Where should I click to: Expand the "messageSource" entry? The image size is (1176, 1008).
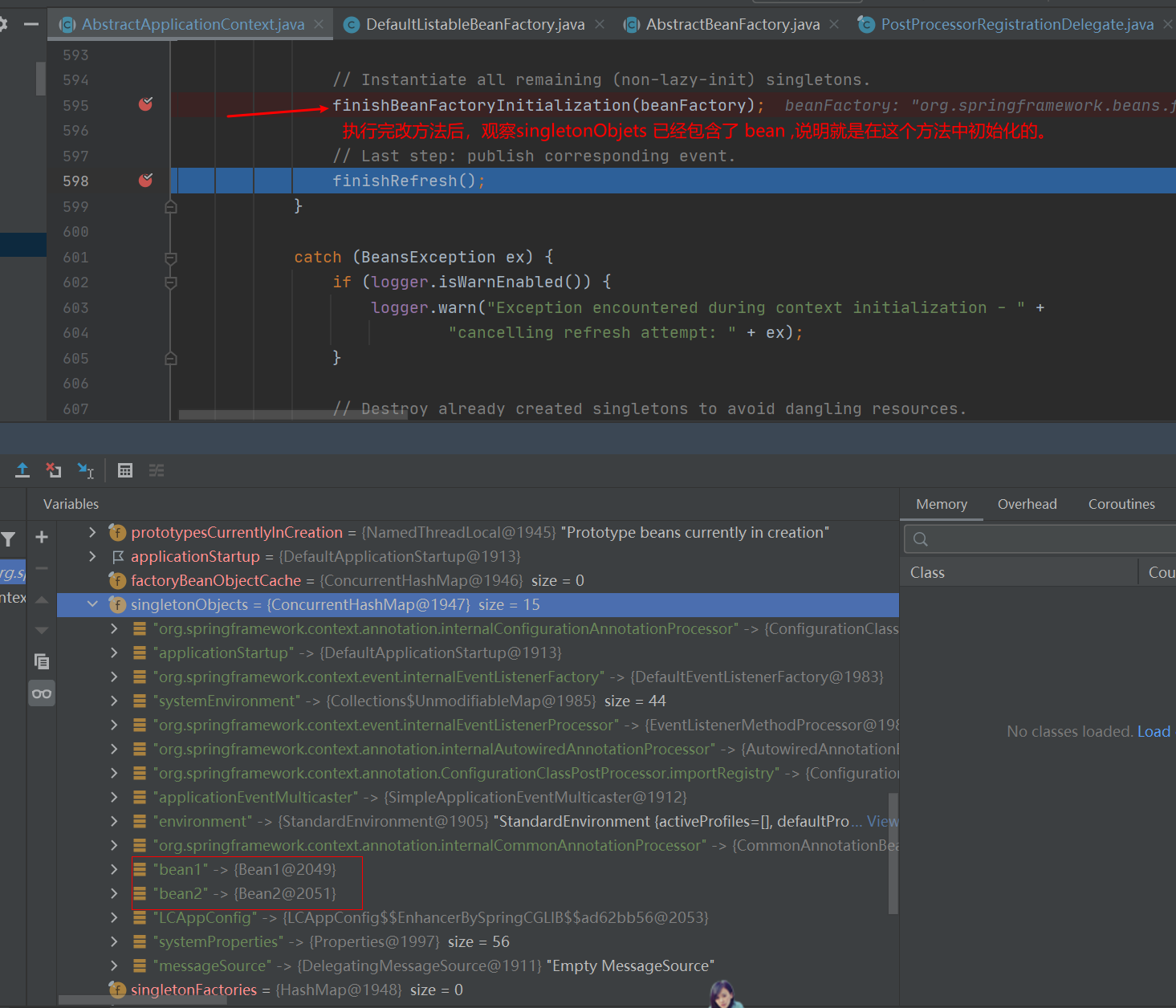[x=114, y=965]
